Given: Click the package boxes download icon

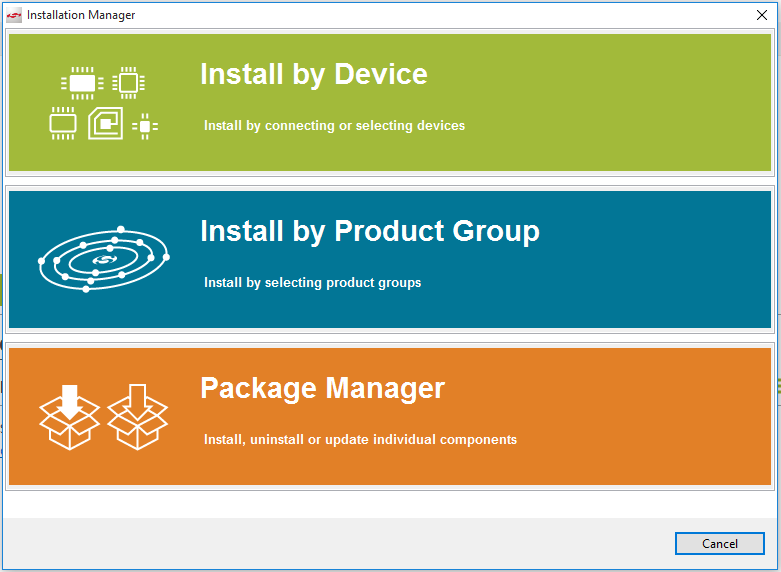Looking at the screenshot, I should (104, 417).
